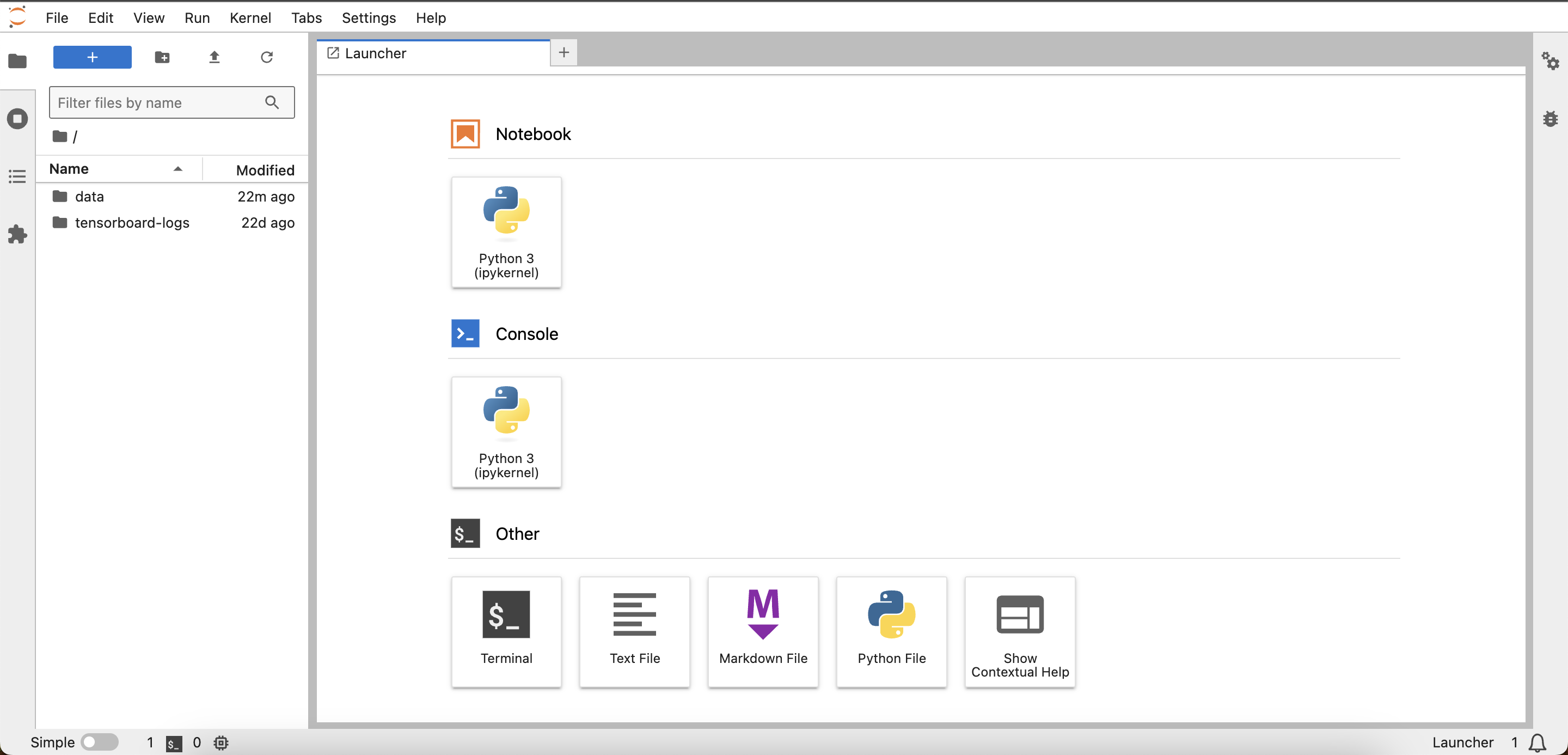1568x755 pixels.
Task: Open the Property Inspector gears icon
Action: [x=1551, y=61]
